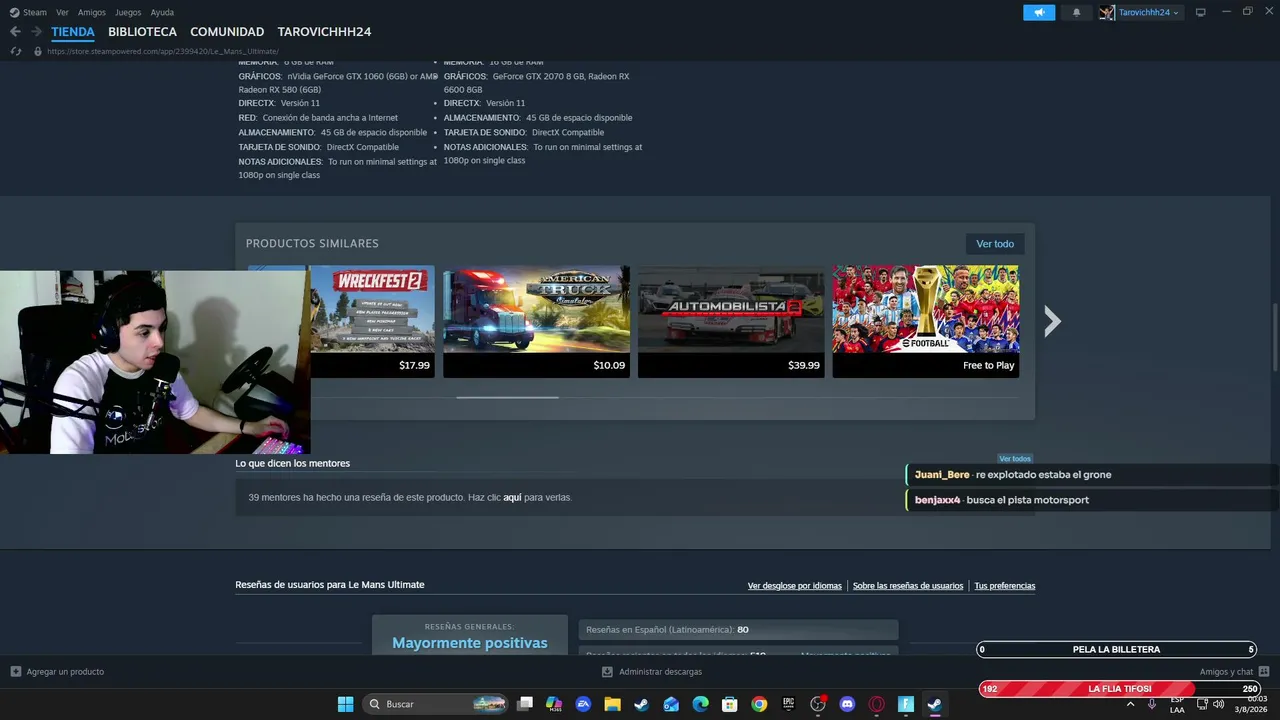Open 'Ver desglose por idiomas' link

tap(795, 586)
